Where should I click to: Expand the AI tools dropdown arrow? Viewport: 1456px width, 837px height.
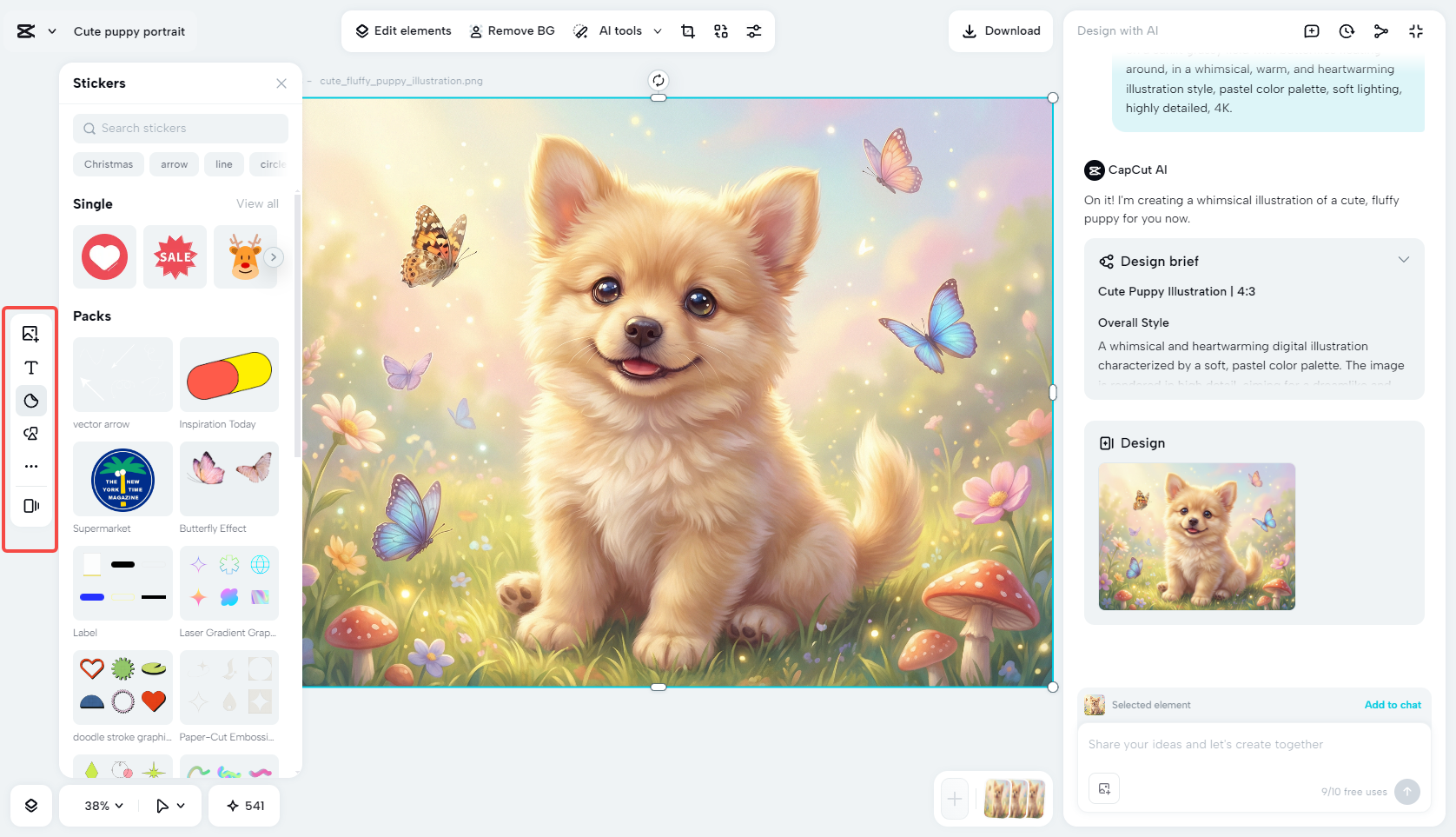(x=658, y=31)
